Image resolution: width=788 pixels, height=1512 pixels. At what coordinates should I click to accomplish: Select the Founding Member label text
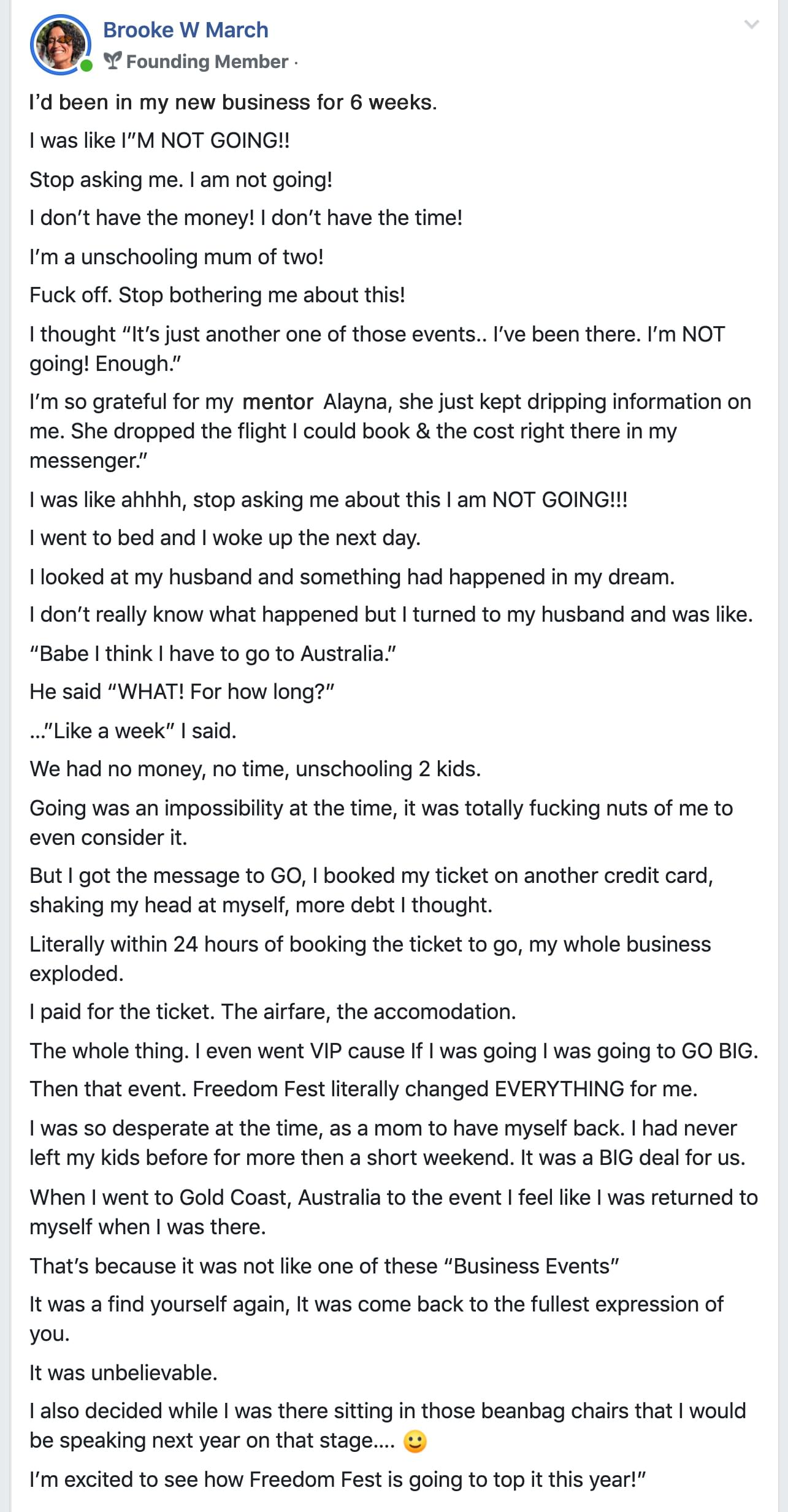tap(207, 61)
